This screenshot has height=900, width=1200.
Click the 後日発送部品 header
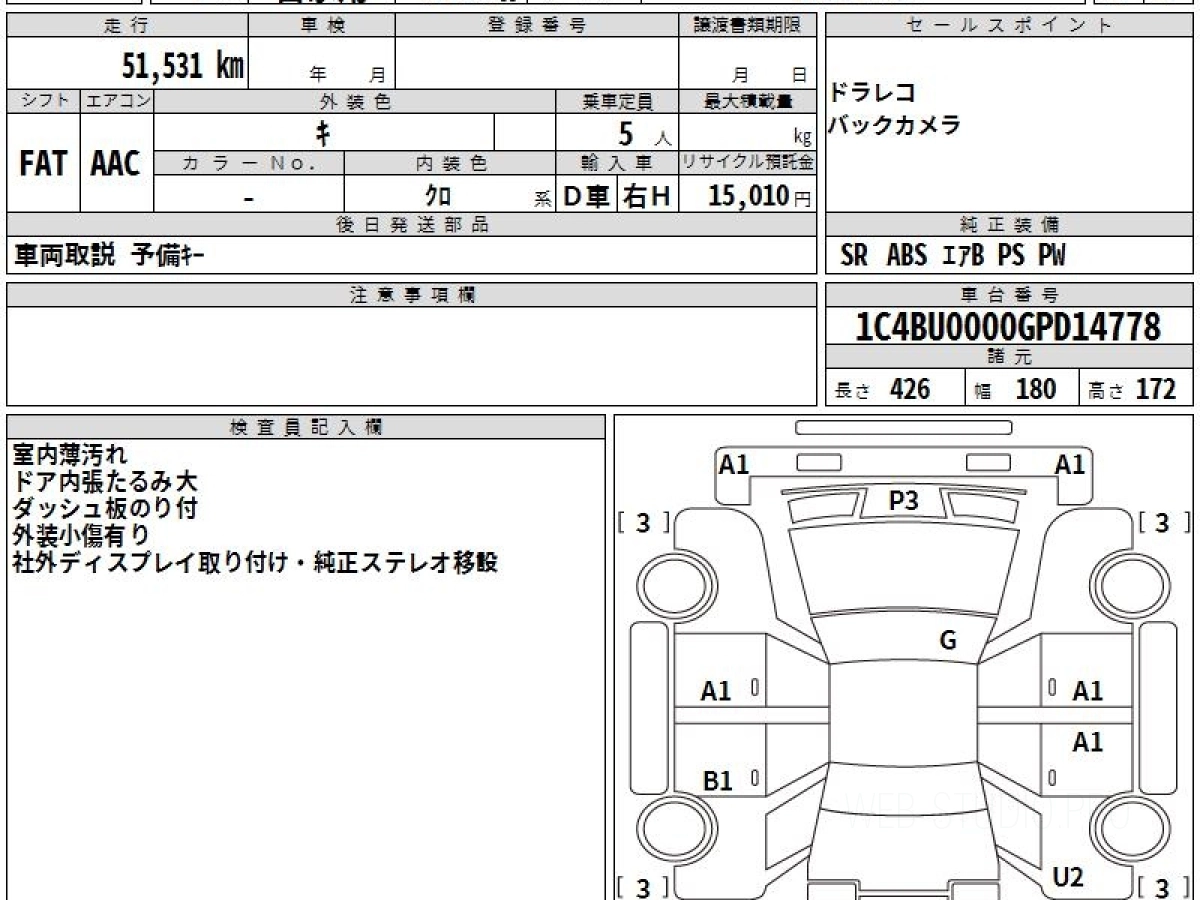pyautogui.click(x=411, y=225)
